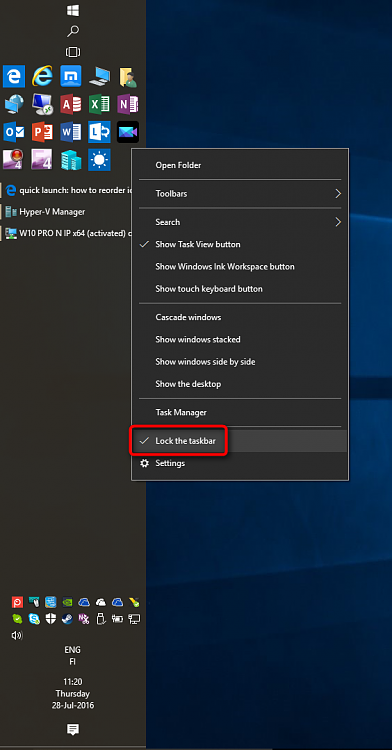Enable Show touch keyboard button
392x750 pixels.
click(239, 289)
